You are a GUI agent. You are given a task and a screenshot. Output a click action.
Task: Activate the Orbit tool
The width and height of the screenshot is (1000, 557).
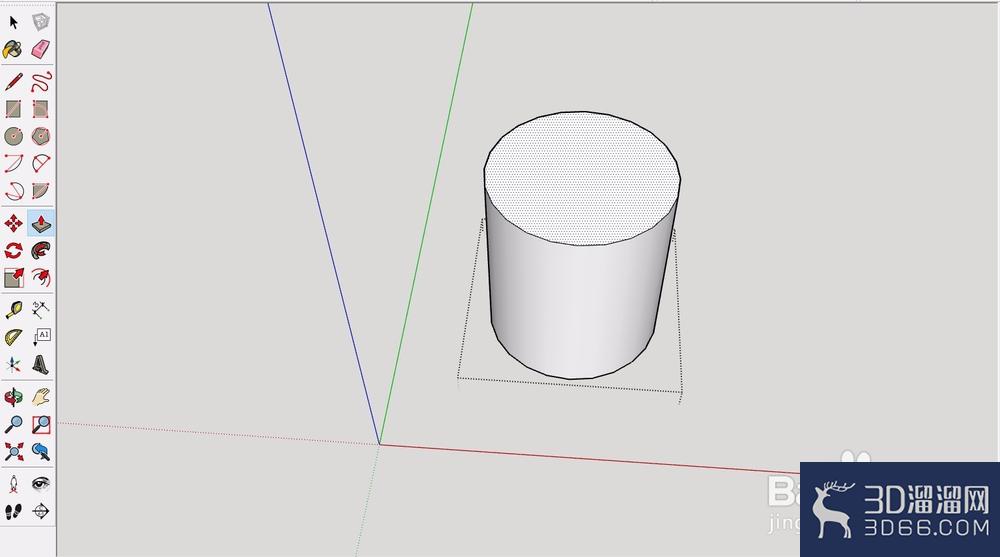pos(13,397)
